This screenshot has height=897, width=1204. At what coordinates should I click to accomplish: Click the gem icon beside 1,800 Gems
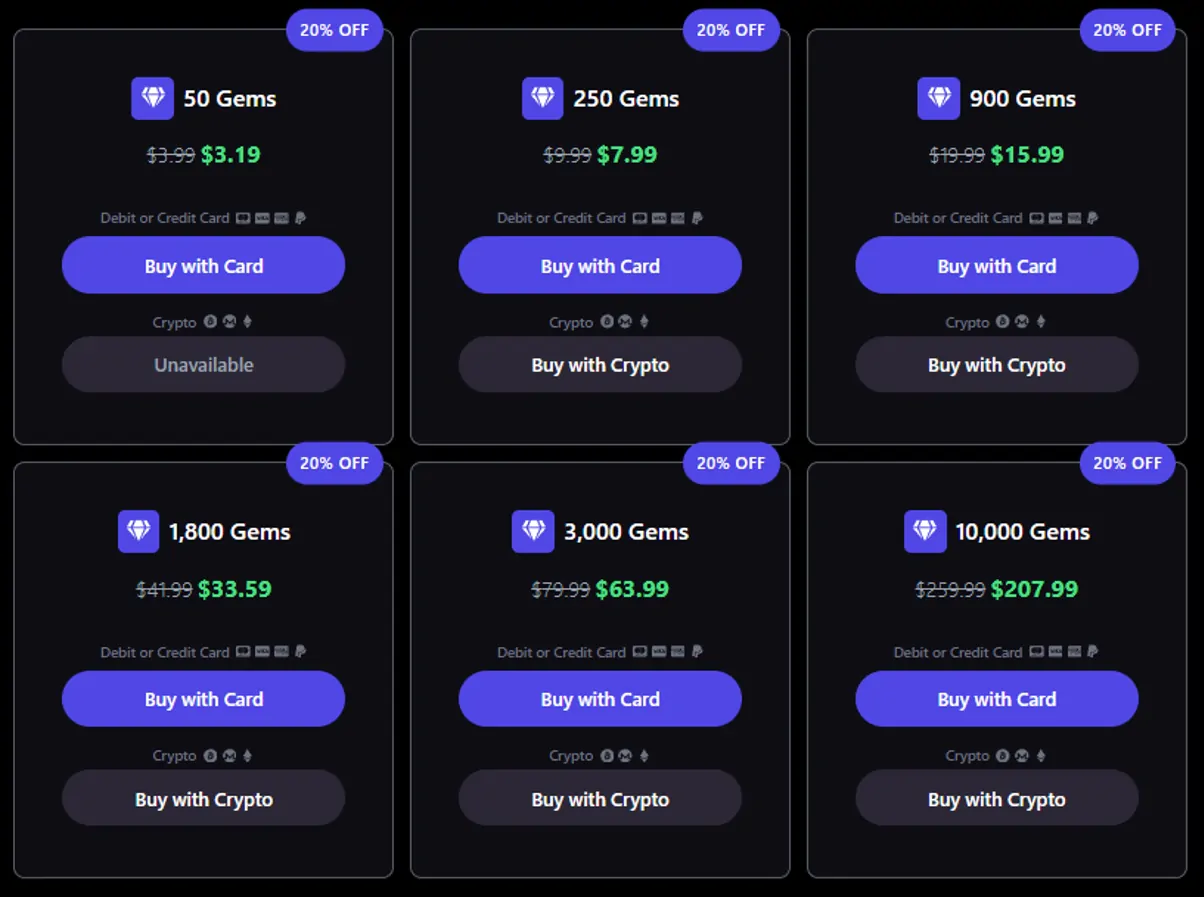tap(138, 531)
